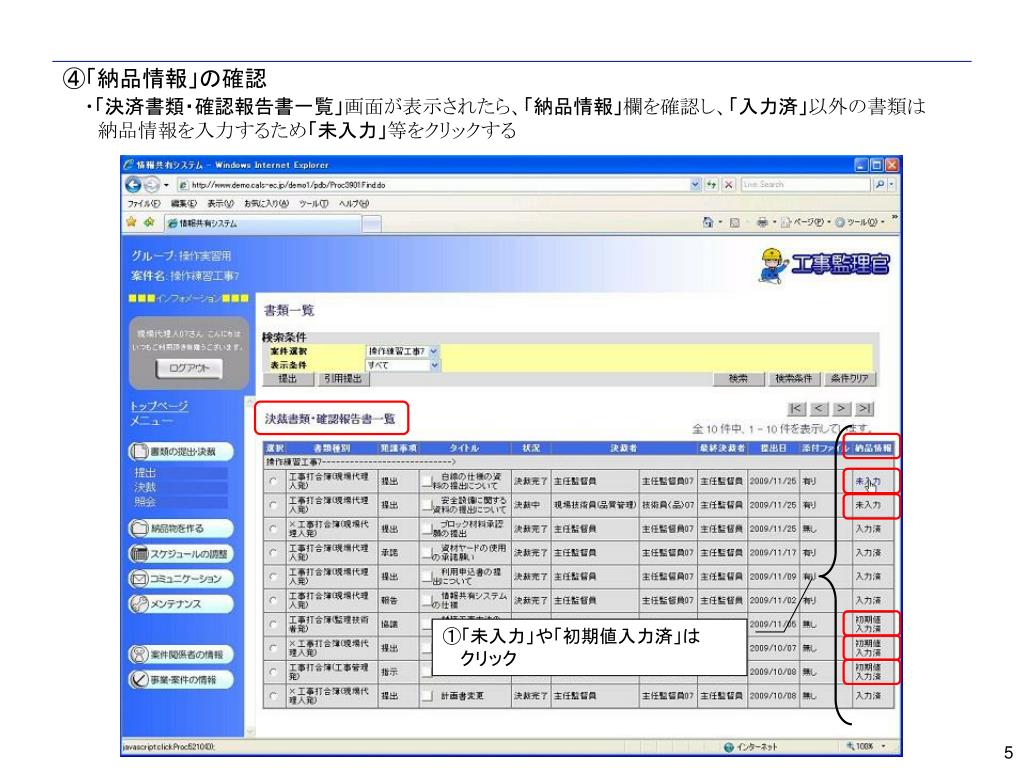Click the 検索 button
This screenshot has width=1024, height=768.
point(738,379)
